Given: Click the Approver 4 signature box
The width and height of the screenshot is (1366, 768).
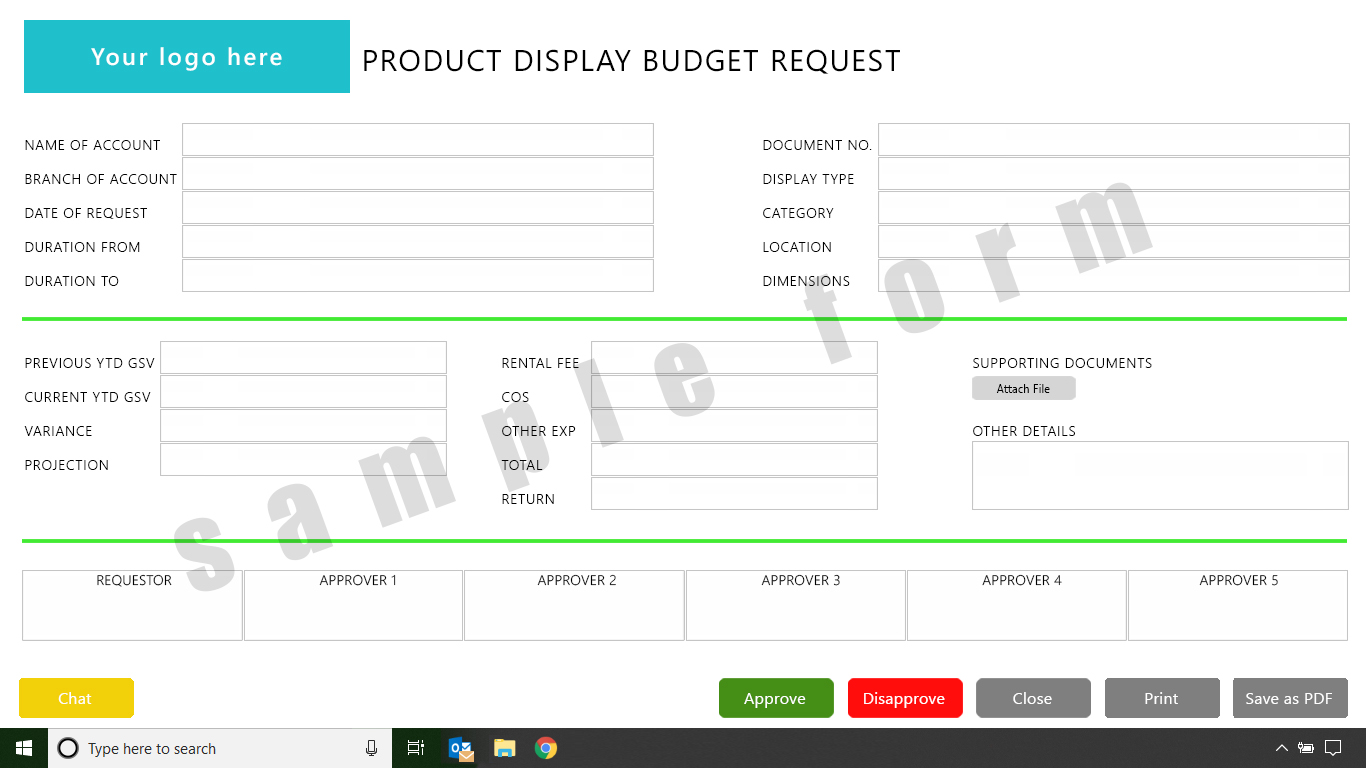Looking at the screenshot, I should coord(1017,605).
